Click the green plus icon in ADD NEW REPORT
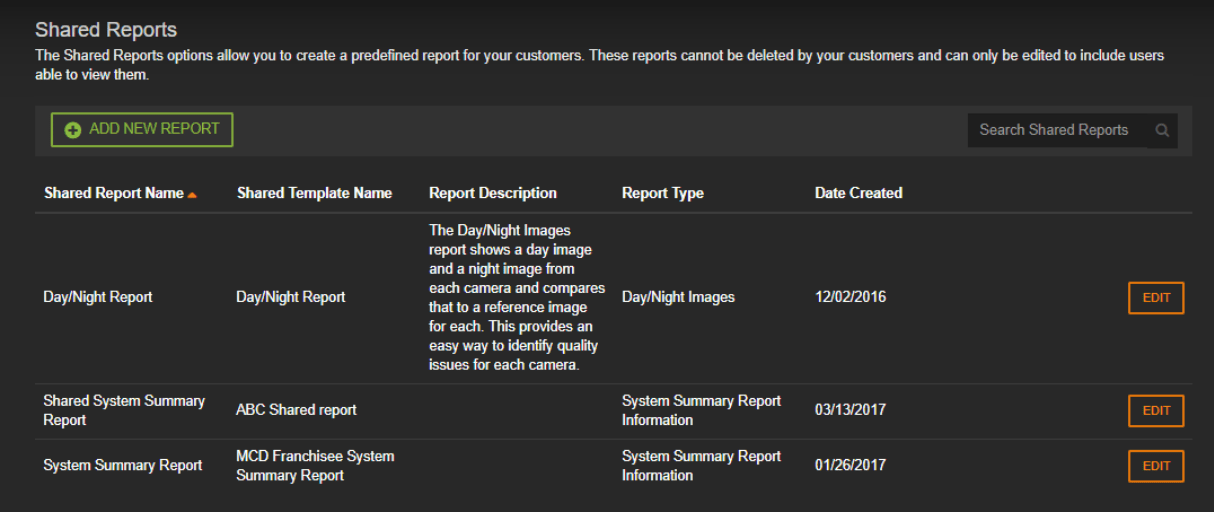This screenshot has width=1214, height=512. [72, 130]
